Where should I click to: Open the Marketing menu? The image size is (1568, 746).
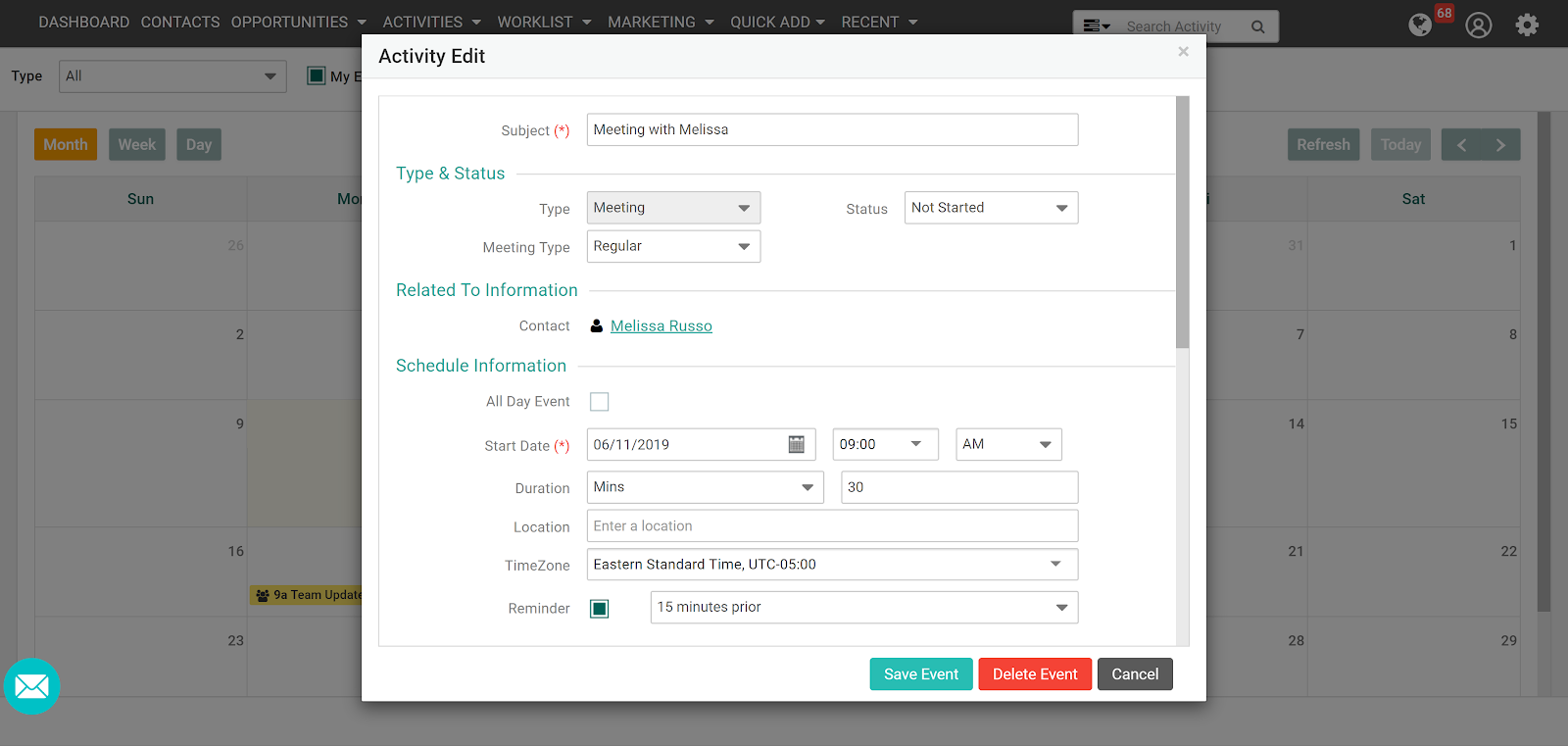pyautogui.click(x=660, y=22)
